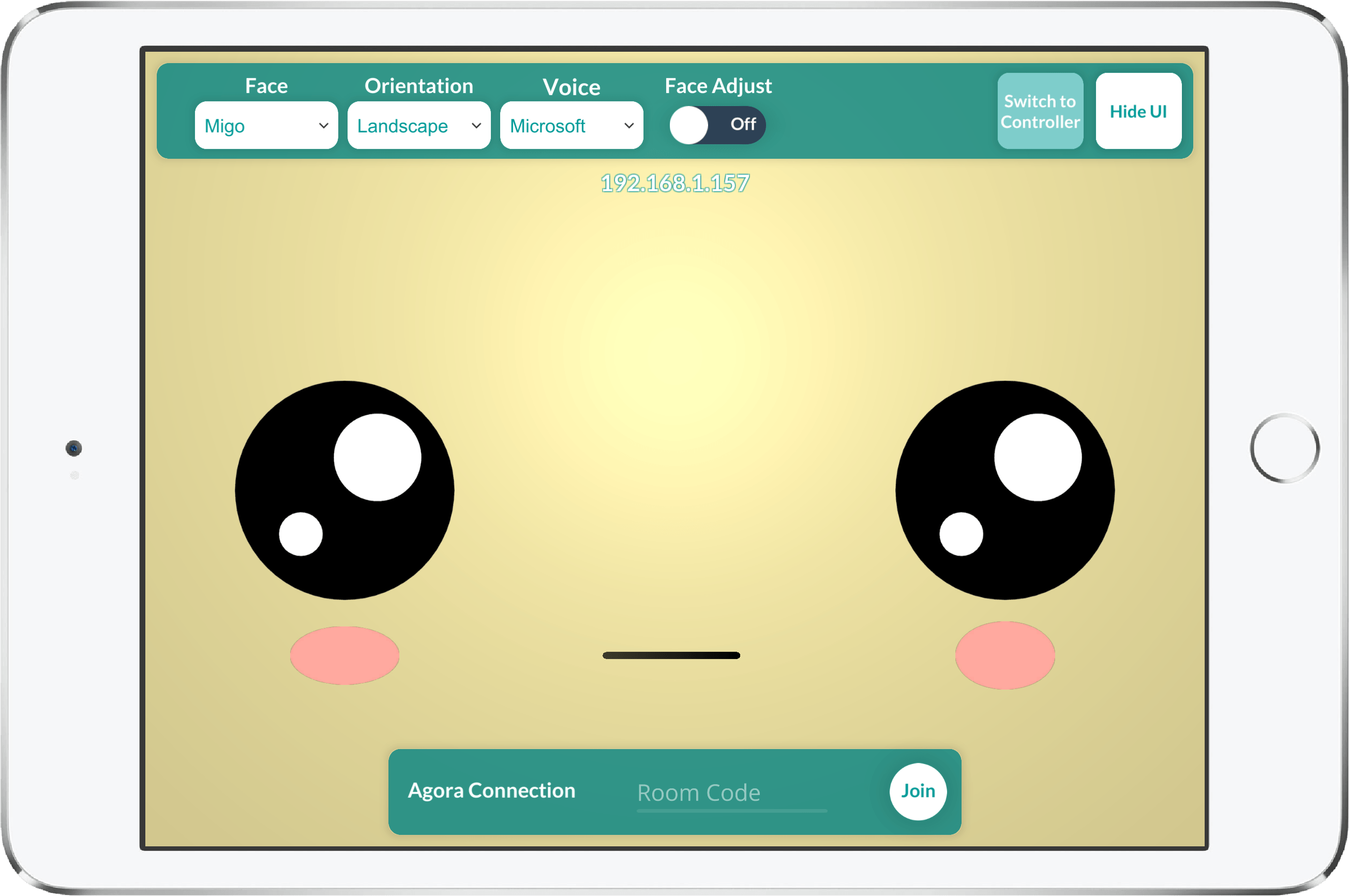Toggle the Face Adjust switch on

tap(717, 125)
